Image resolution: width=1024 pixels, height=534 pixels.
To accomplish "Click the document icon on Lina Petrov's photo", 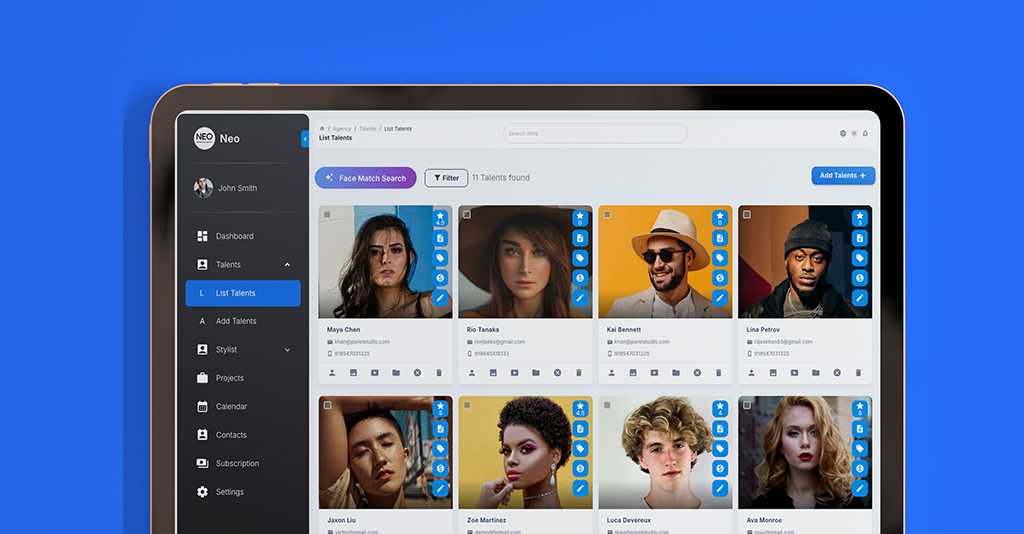I will (860, 238).
